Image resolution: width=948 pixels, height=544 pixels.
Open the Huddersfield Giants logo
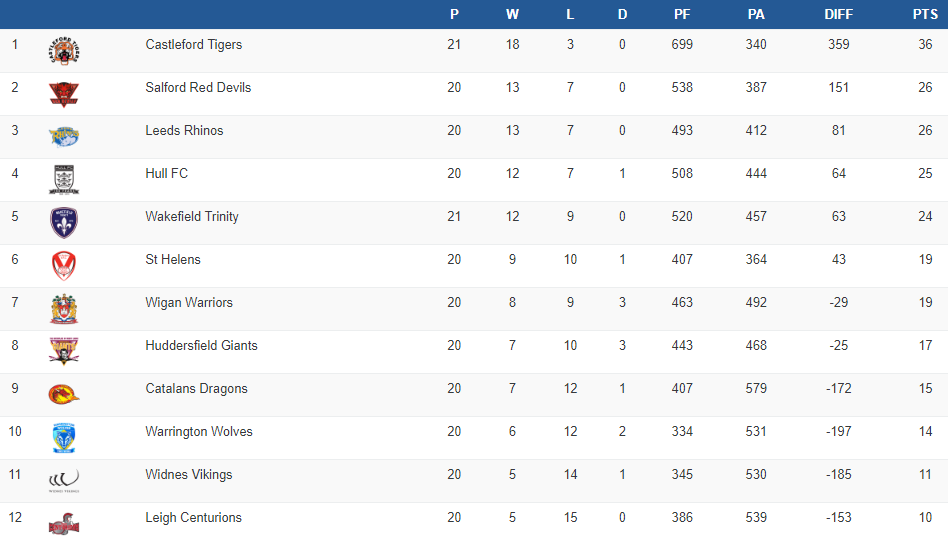(64, 351)
